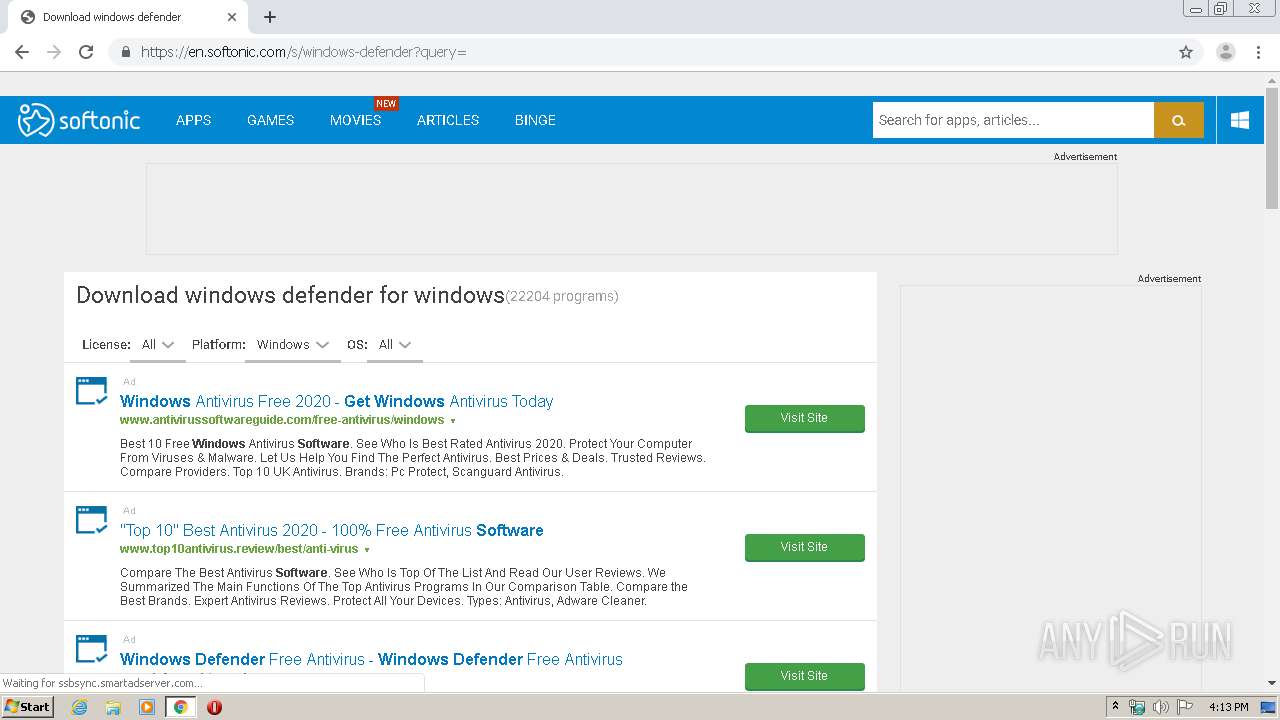Click the Show desktop taskbar icon
Screen dimensions: 1280x720
tap(1269, 707)
